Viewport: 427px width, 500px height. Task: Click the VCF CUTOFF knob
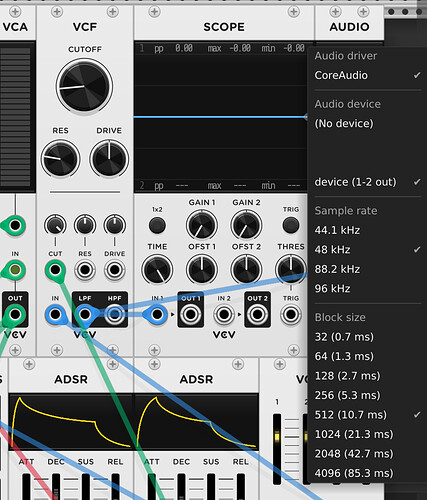pyautogui.click(x=84, y=86)
